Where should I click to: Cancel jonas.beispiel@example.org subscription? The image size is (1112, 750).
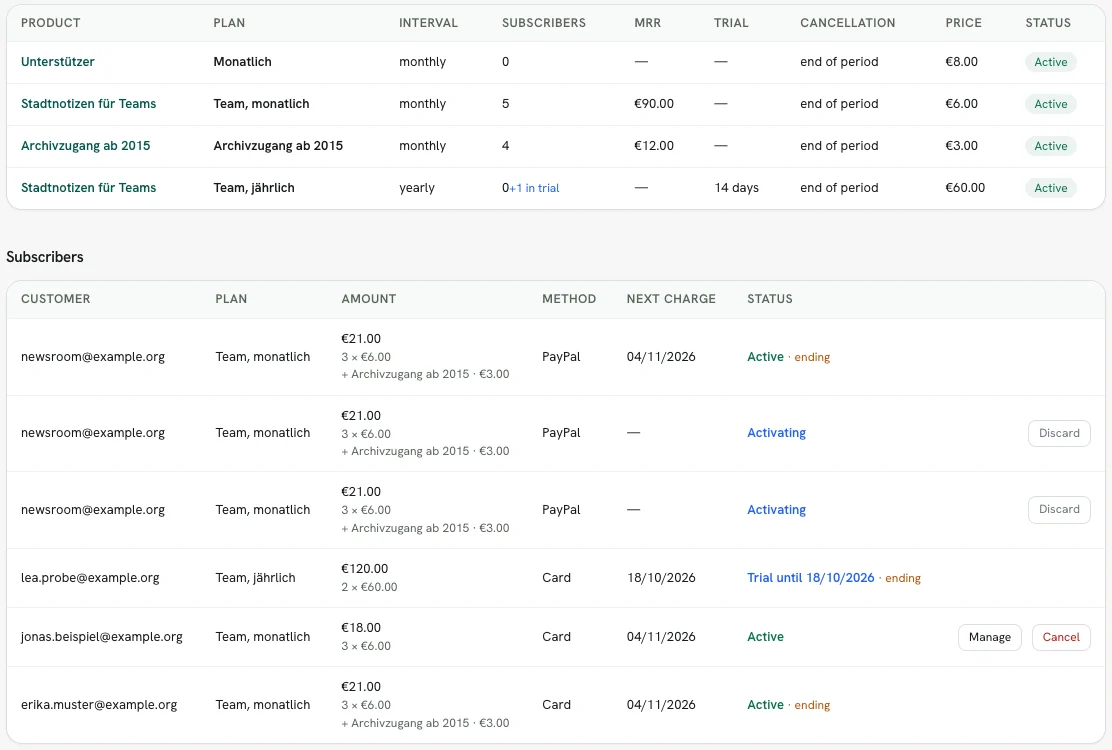pos(1061,637)
